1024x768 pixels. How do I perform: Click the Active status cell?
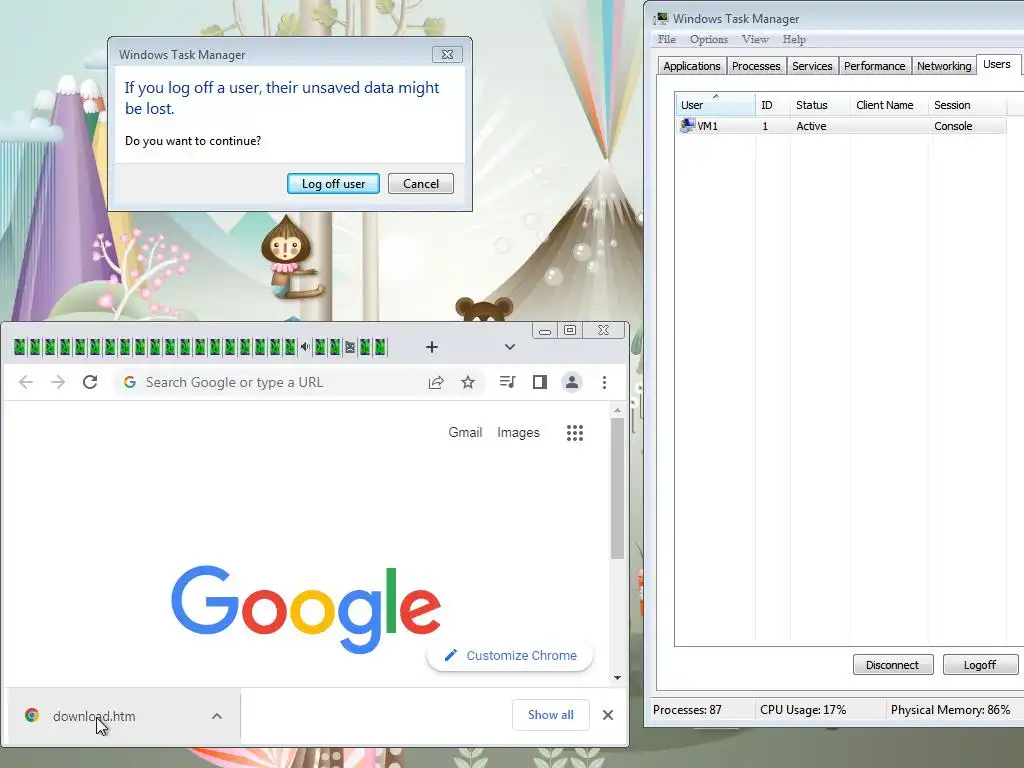pos(811,126)
